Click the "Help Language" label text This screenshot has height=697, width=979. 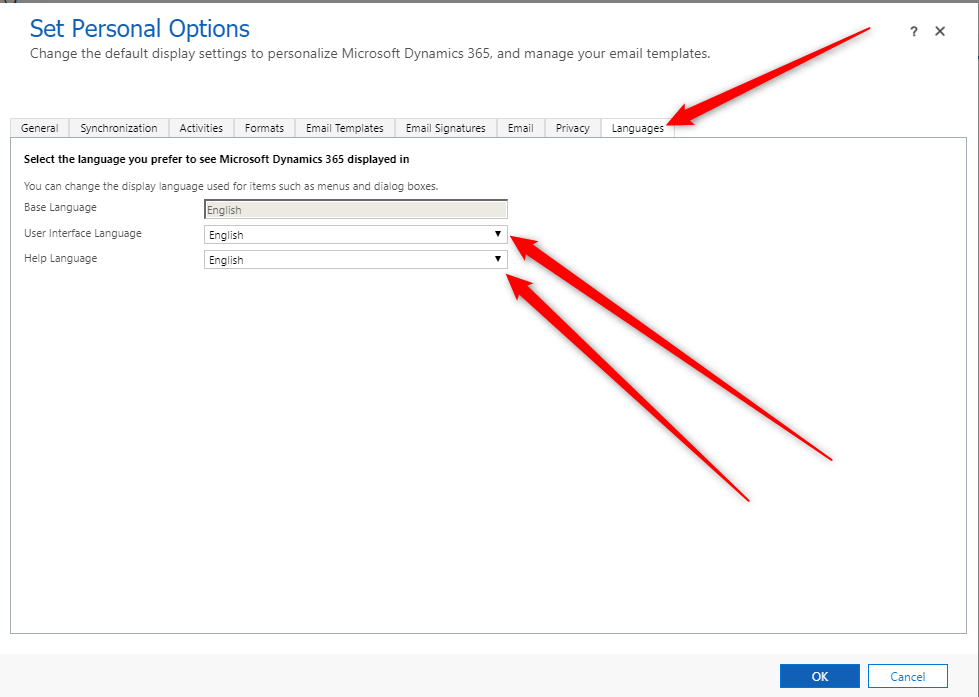(61, 258)
